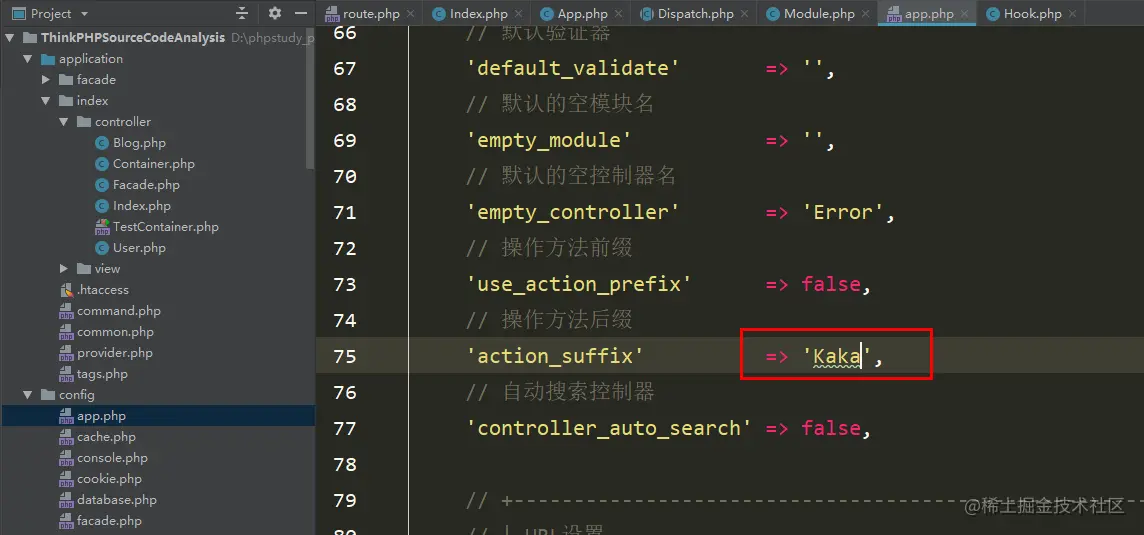
Task: Select facade.php under config folder
Action: (x=109, y=521)
